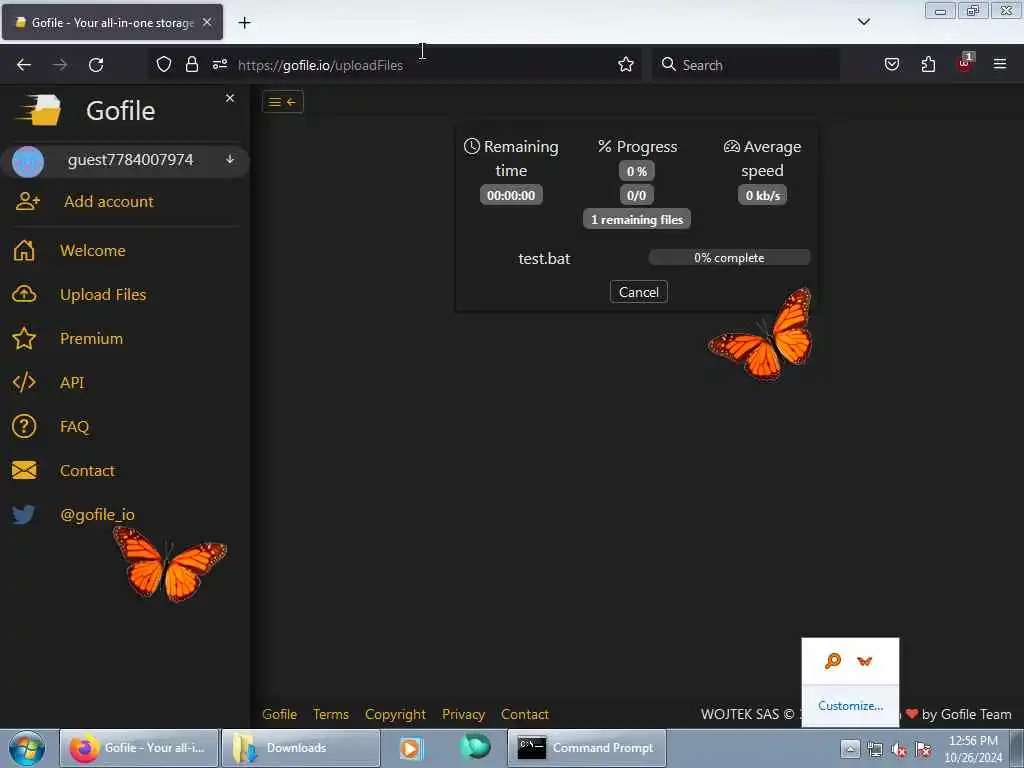Open the footer Copyright link
This screenshot has width=1024, height=768.
(x=395, y=714)
